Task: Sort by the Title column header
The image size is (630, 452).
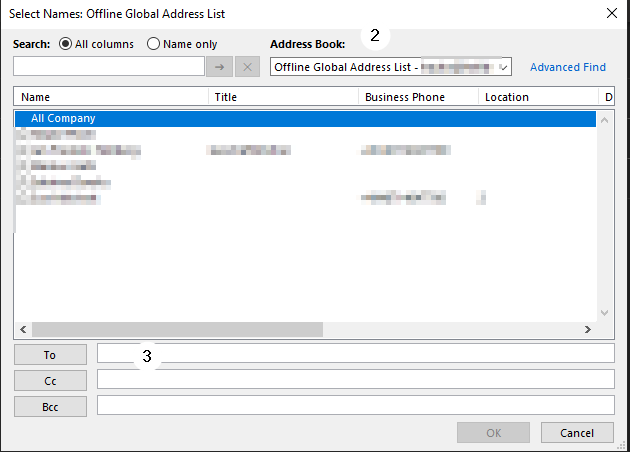Action: pyautogui.click(x=283, y=97)
